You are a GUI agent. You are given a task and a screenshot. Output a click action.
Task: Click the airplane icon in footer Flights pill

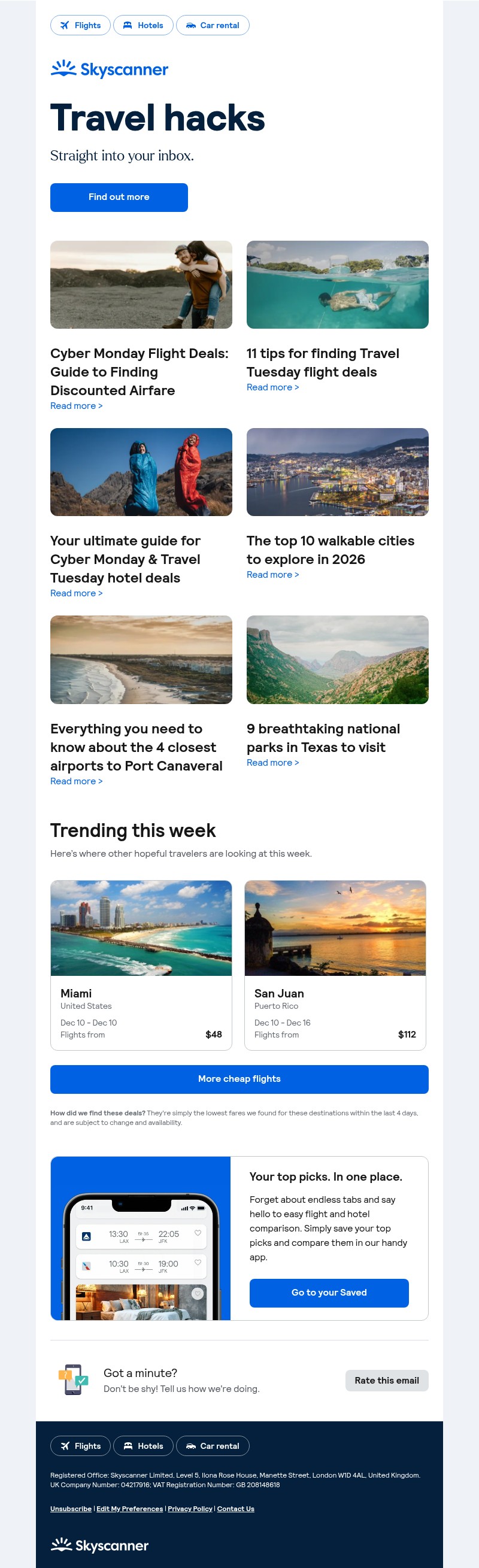(65, 1446)
